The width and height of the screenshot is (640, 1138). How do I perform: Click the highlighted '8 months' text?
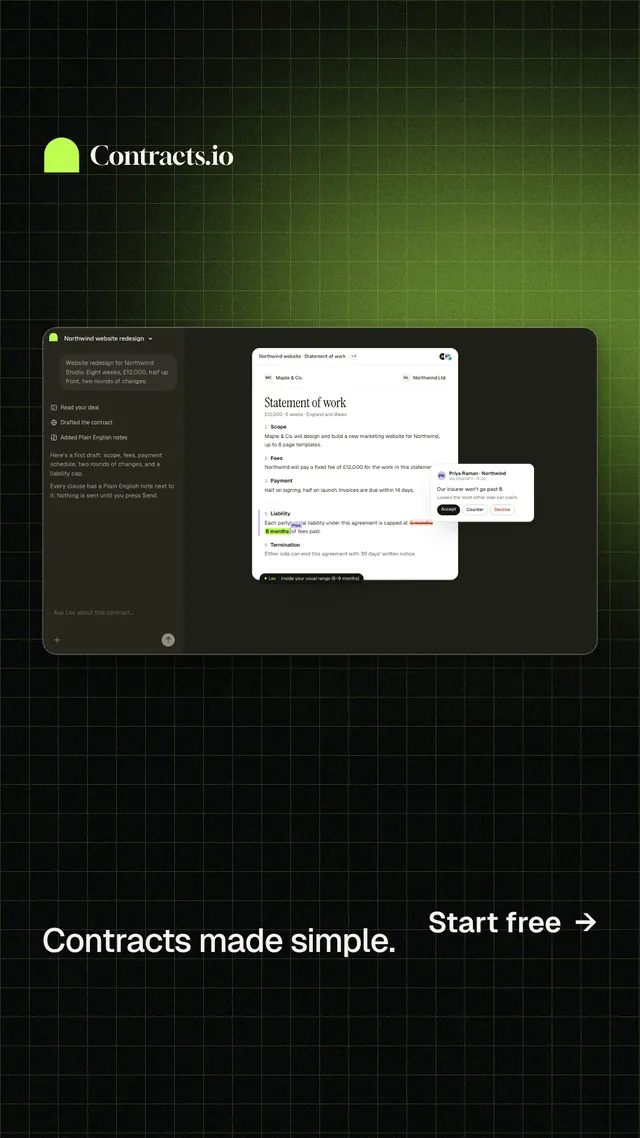point(276,531)
